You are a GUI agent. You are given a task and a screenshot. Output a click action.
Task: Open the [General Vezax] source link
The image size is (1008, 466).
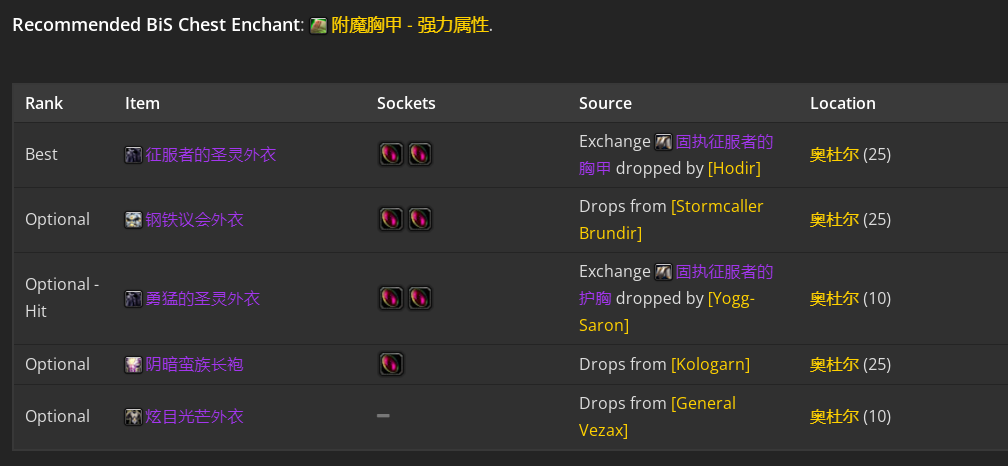[658, 417]
